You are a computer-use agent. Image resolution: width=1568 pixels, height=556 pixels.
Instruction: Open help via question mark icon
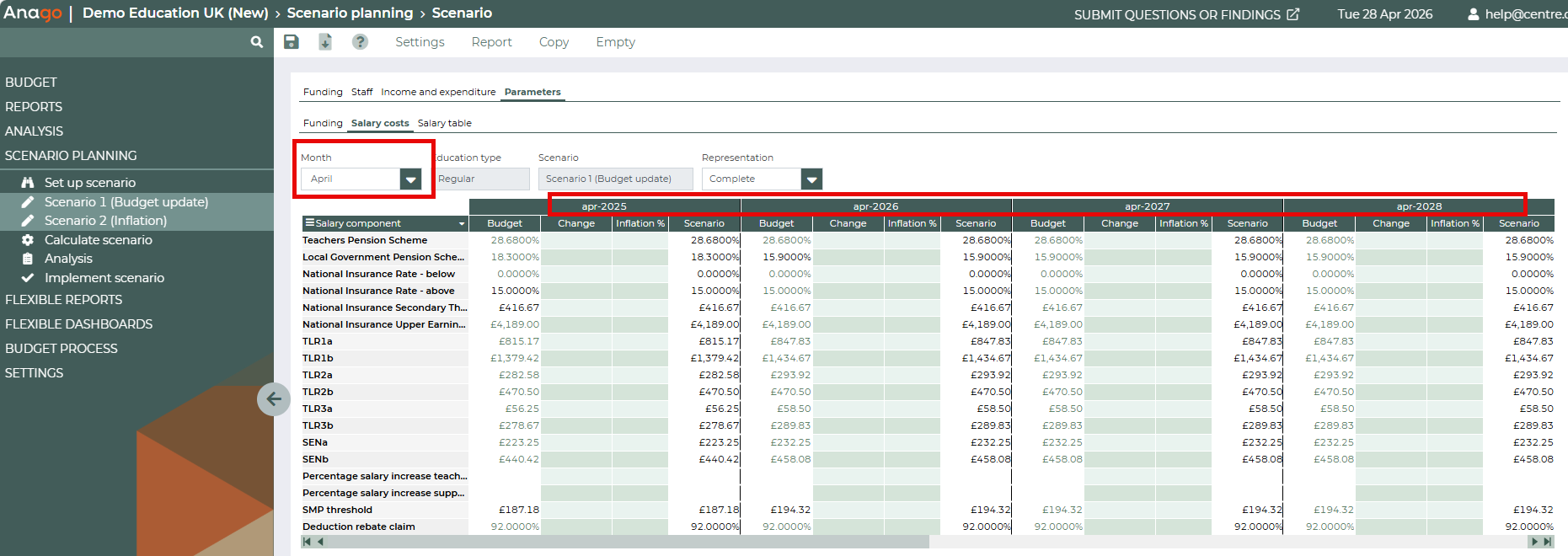360,42
